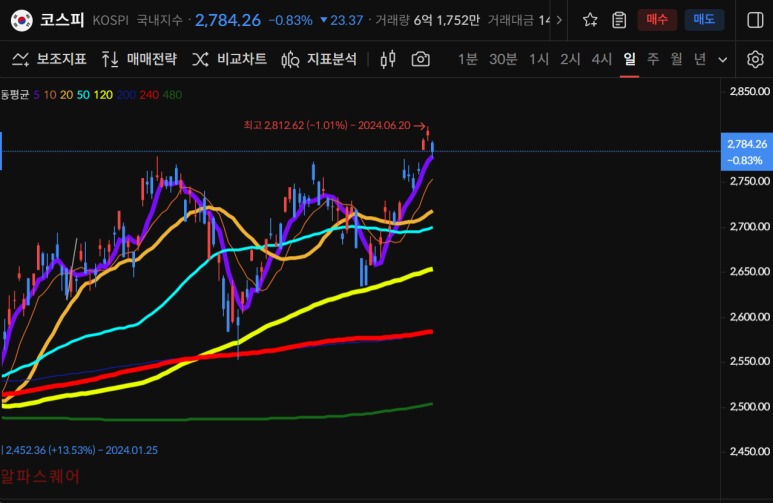
Task: Switch to the 2시 interval
Action: [x=570, y=59]
